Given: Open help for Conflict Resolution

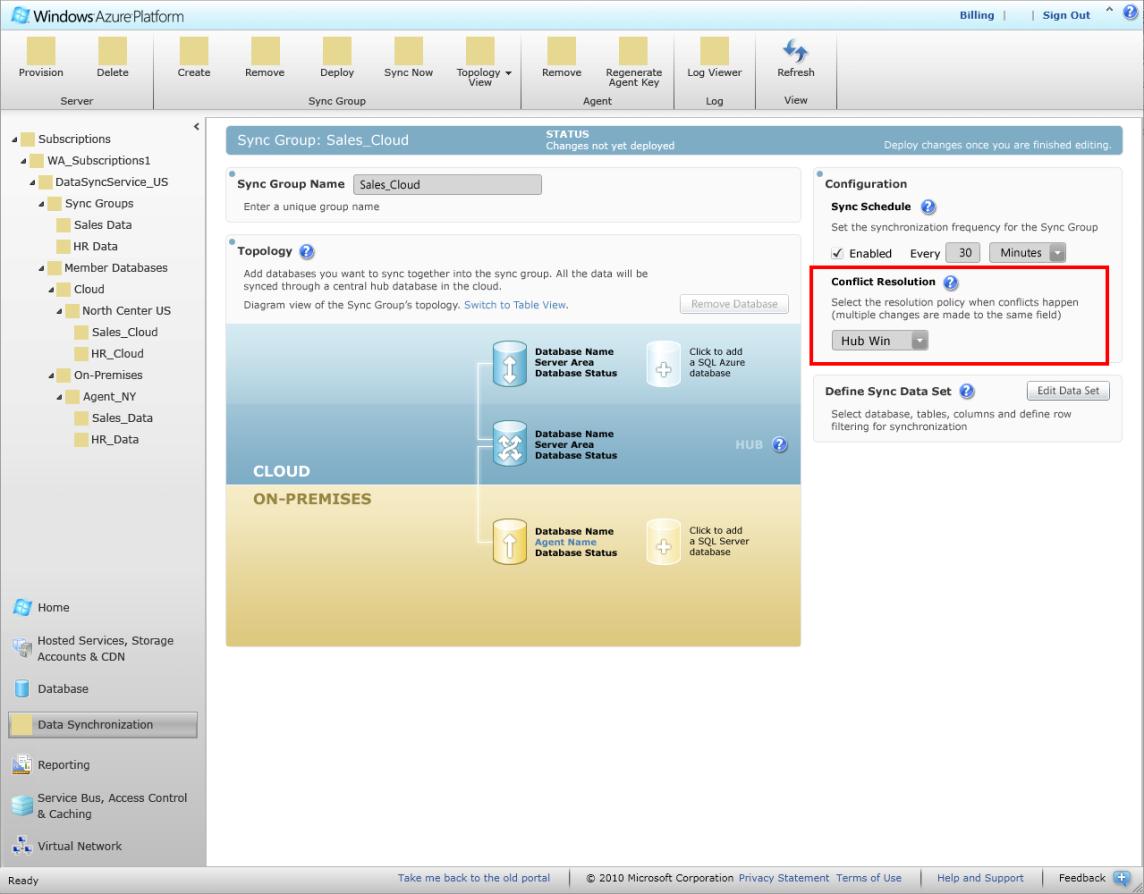Looking at the screenshot, I should click(951, 282).
